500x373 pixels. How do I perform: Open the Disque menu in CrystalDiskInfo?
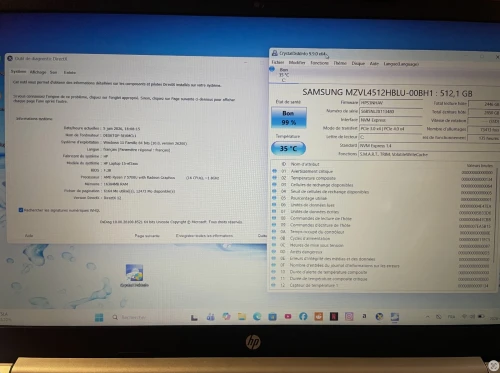click(x=358, y=63)
